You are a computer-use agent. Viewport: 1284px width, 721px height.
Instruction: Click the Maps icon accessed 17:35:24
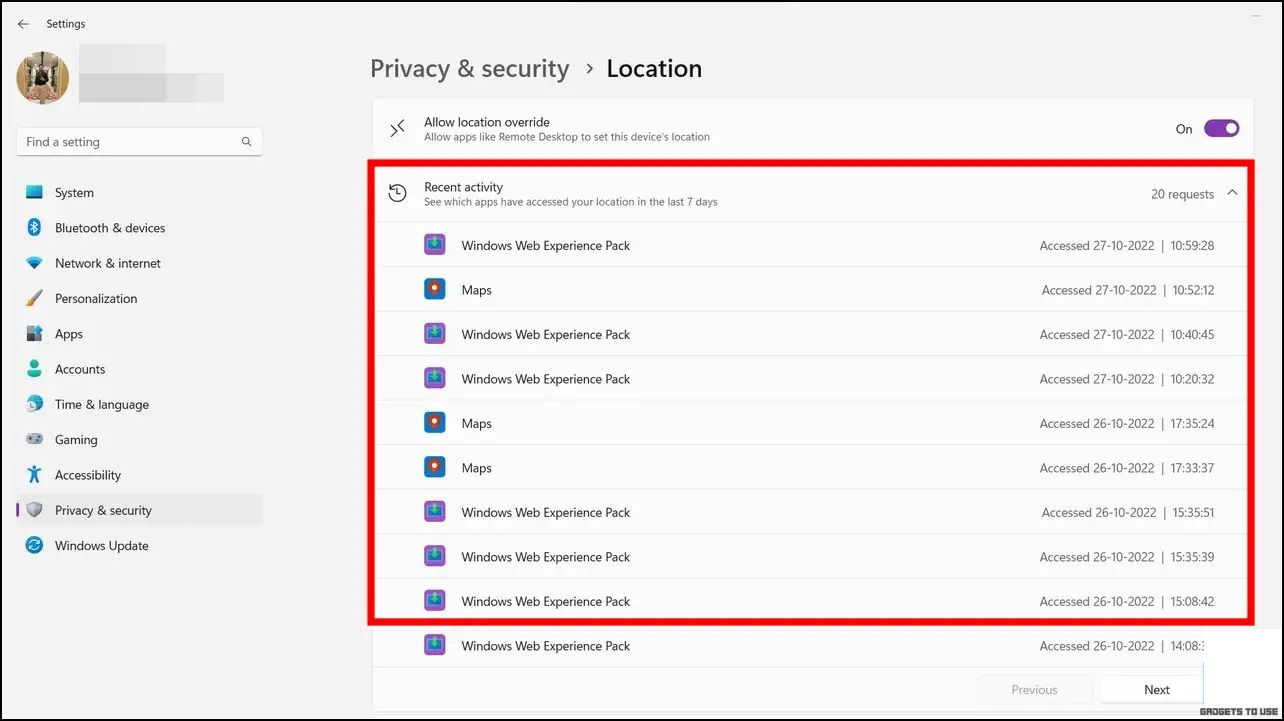click(434, 423)
